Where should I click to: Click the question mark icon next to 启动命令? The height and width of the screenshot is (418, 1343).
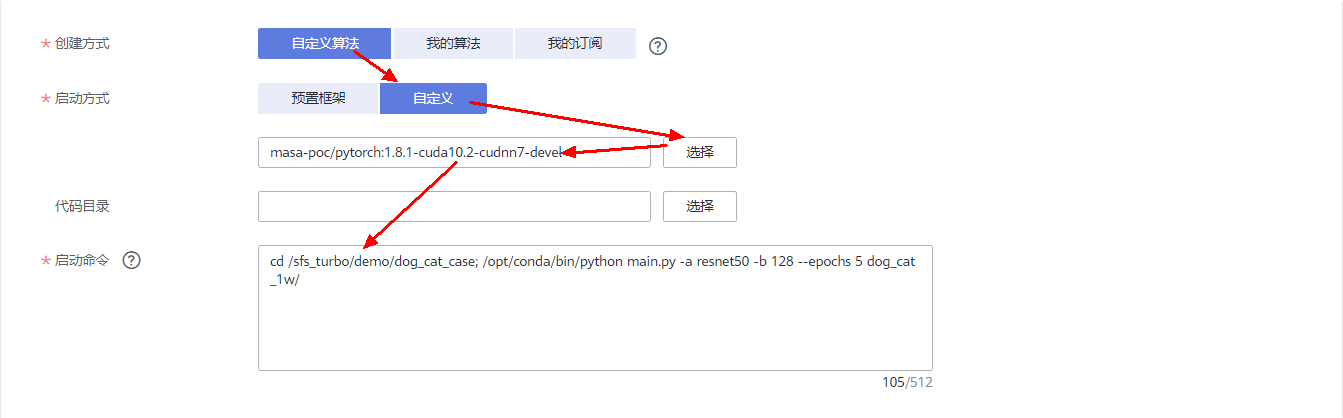131,260
